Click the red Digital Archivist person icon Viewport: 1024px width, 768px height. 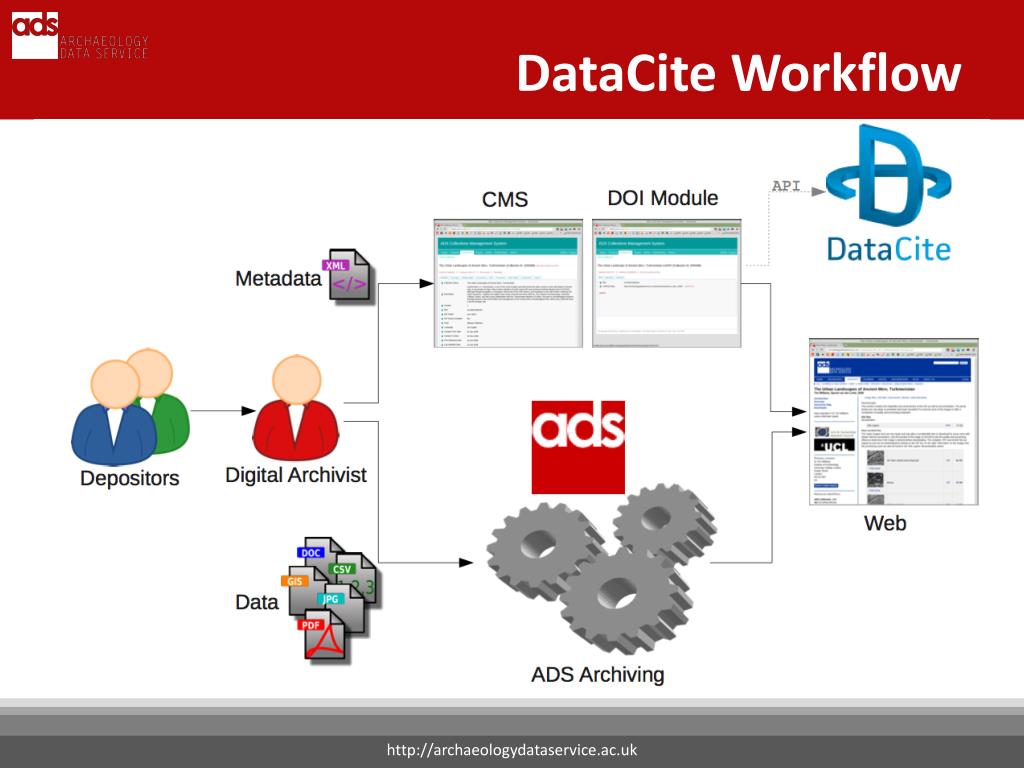pos(296,408)
